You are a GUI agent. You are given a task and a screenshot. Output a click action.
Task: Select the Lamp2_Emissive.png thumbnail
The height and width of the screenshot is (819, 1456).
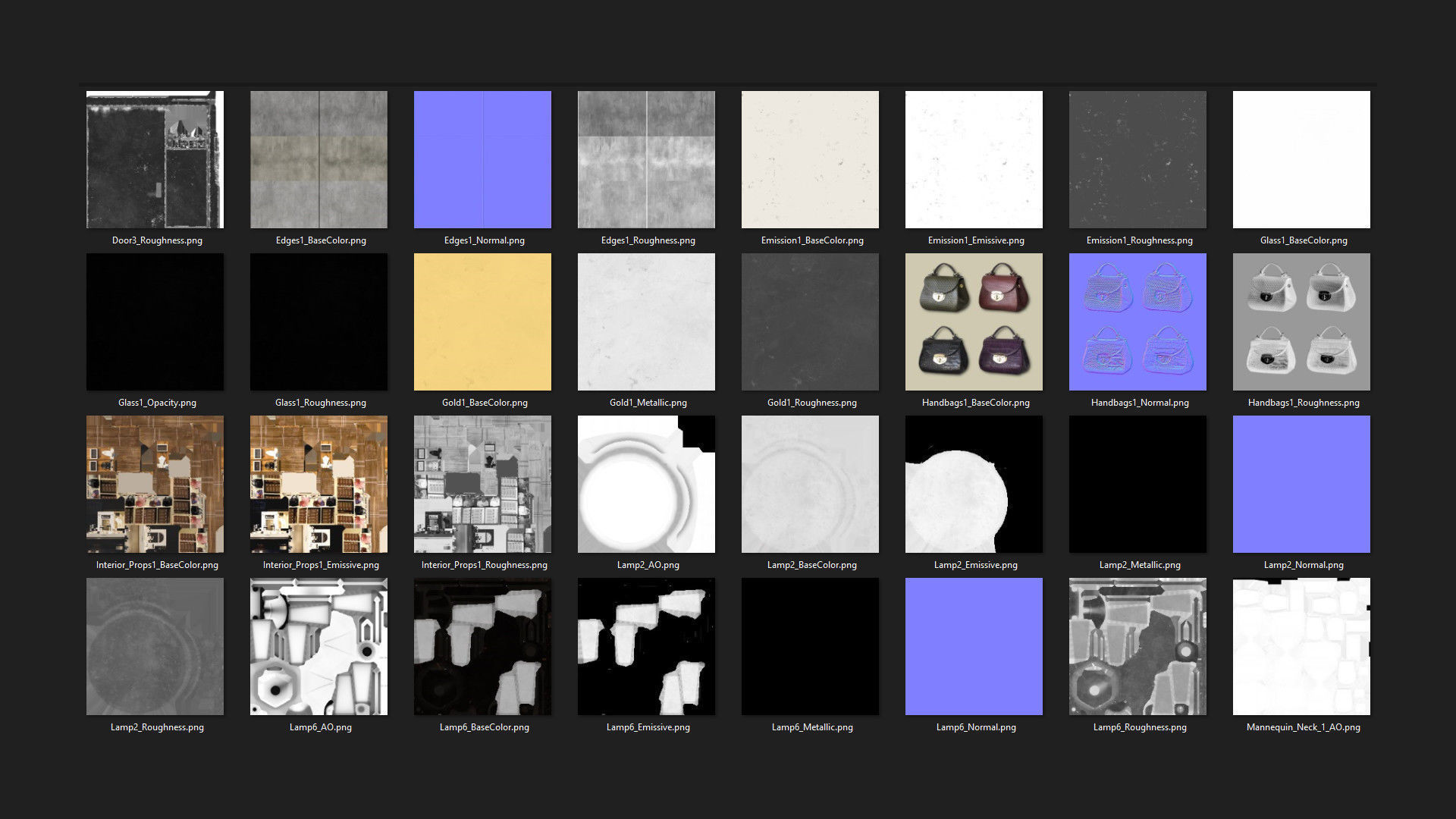(x=974, y=484)
